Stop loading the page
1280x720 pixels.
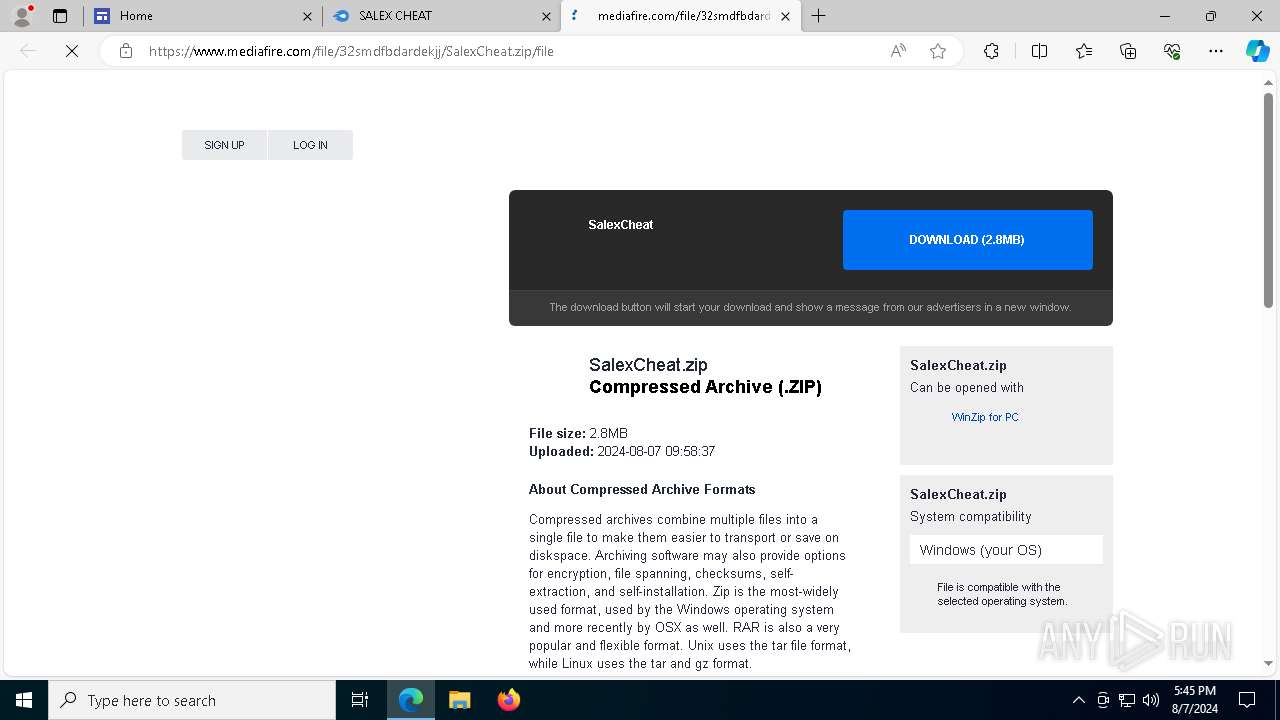pyautogui.click(x=72, y=51)
